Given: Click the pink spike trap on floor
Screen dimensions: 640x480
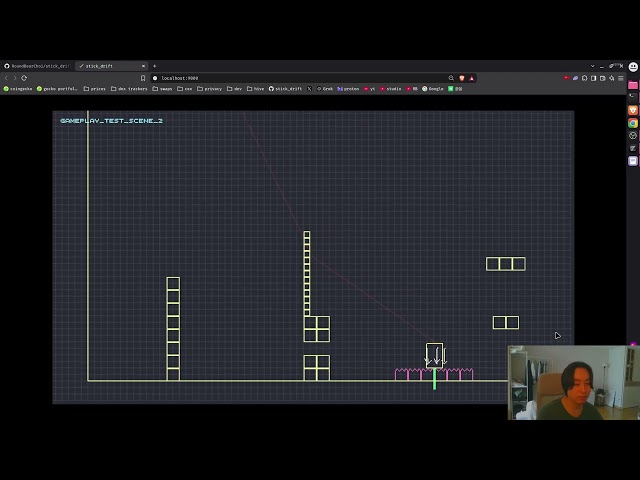Looking at the screenshot, I should coord(434,374).
